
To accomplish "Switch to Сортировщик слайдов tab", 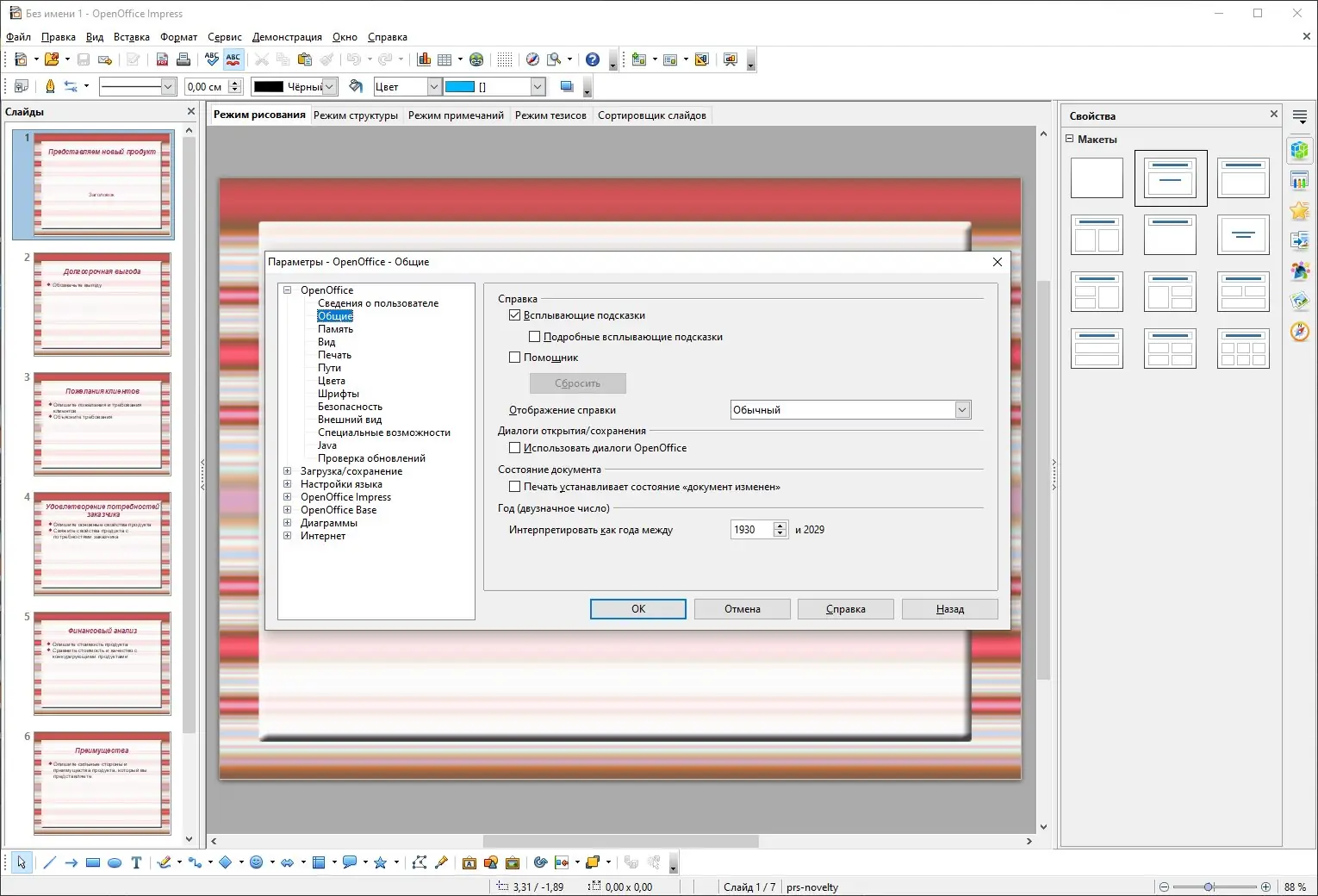I will coord(651,115).
